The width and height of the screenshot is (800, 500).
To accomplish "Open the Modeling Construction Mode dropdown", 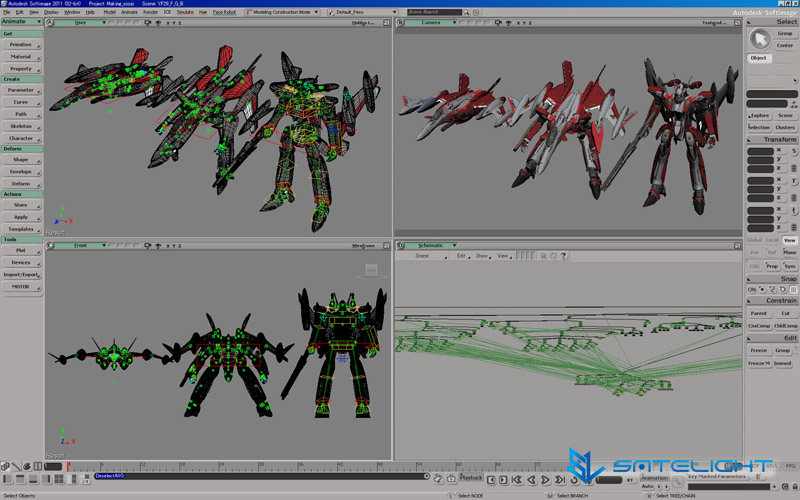I will [283, 12].
